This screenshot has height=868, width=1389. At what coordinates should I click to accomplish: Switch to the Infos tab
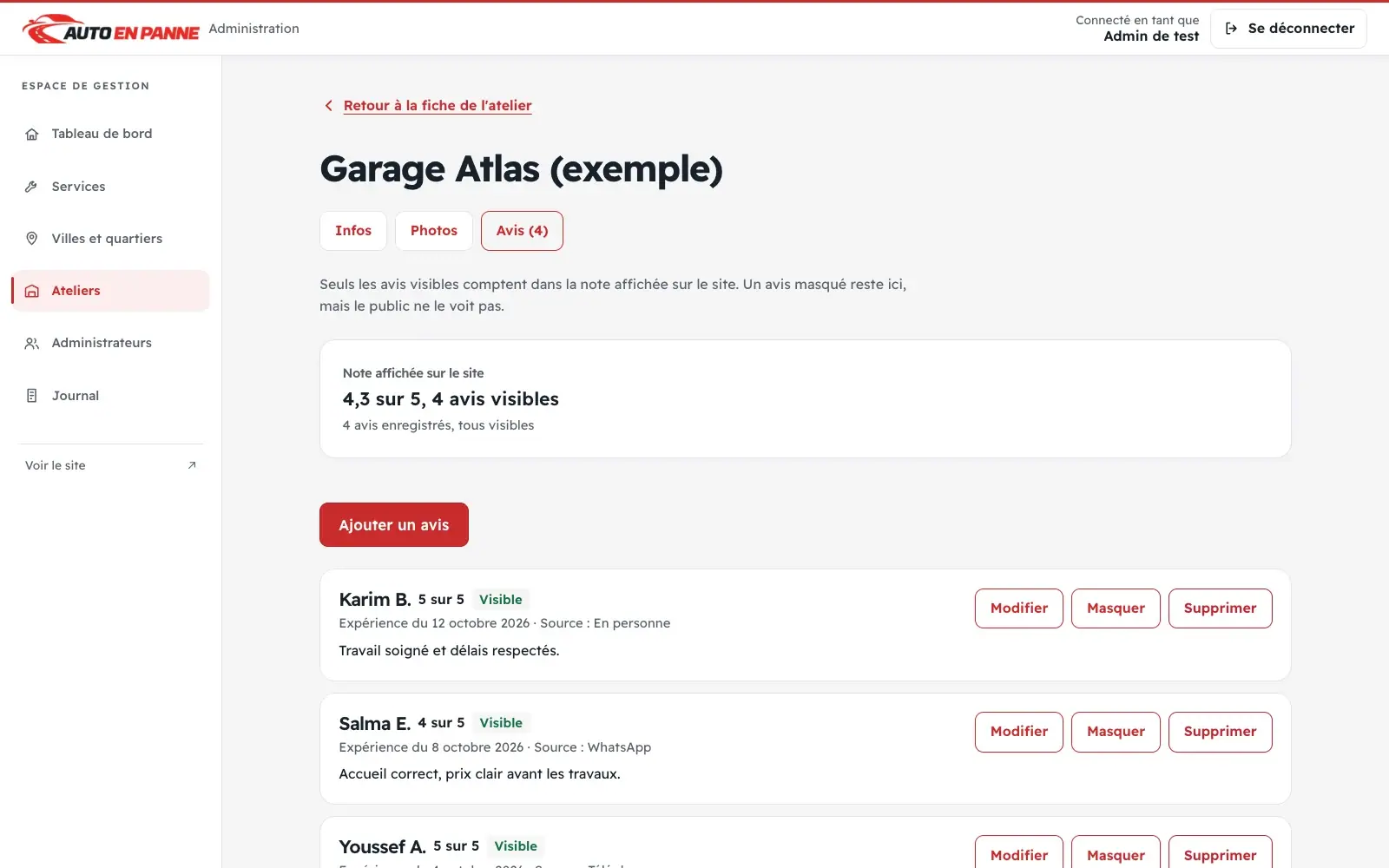click(x=353, y=231)
